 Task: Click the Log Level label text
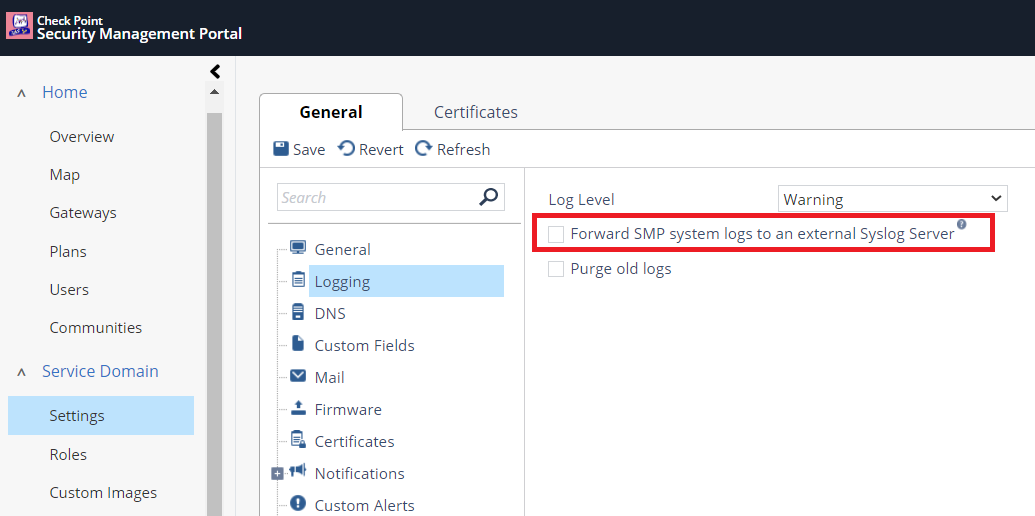click(582, 199)
